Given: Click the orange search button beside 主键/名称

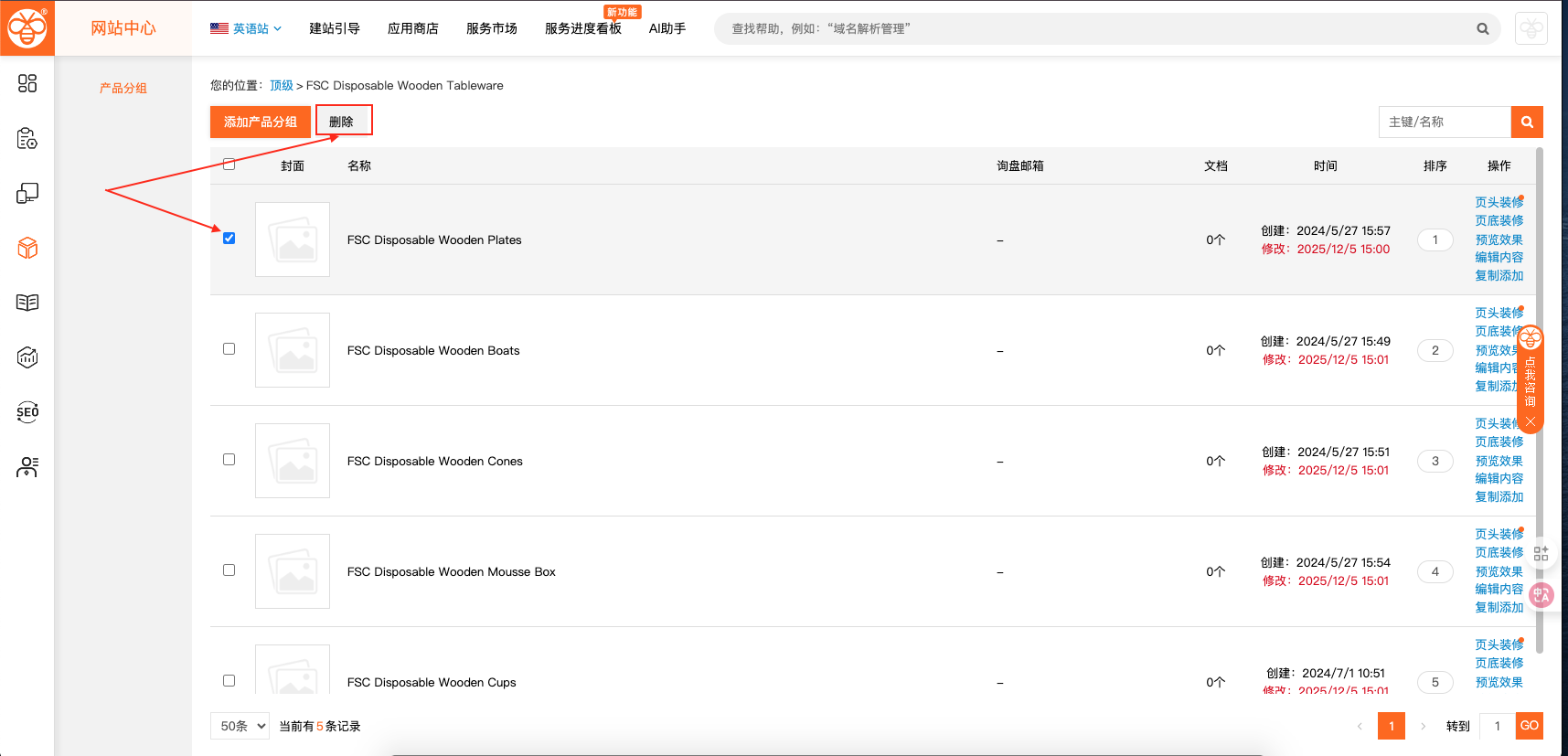Looking at the screenshot, I should tap(1526, 122).
